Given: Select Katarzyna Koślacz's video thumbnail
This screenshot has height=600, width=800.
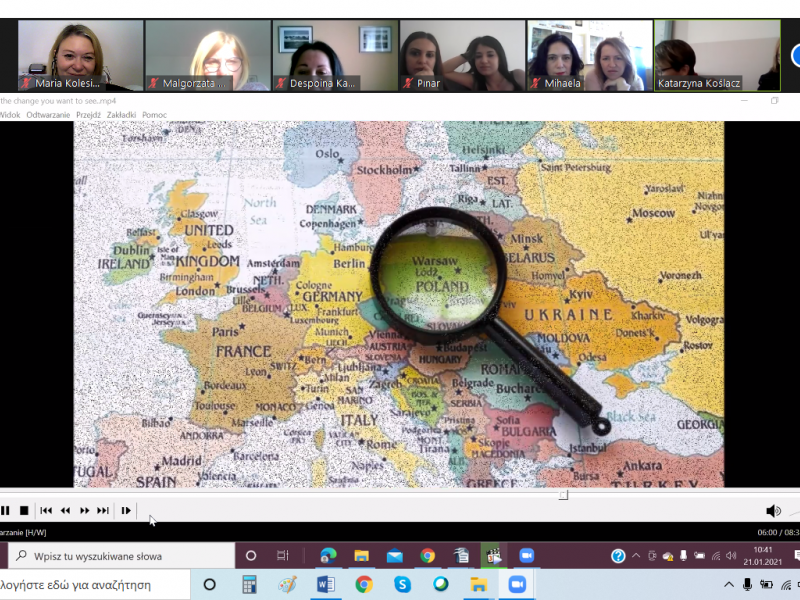Looking at the screenshot, I should click(717, 55).
